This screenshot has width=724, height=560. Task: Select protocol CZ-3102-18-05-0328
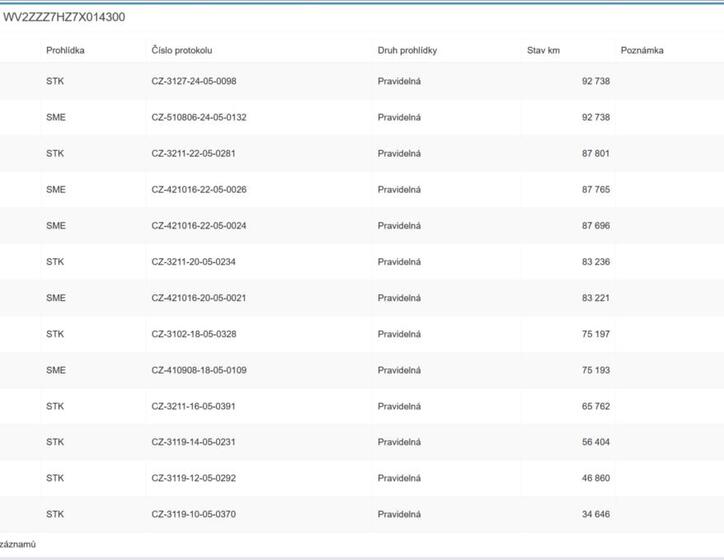tap(194, 334)
